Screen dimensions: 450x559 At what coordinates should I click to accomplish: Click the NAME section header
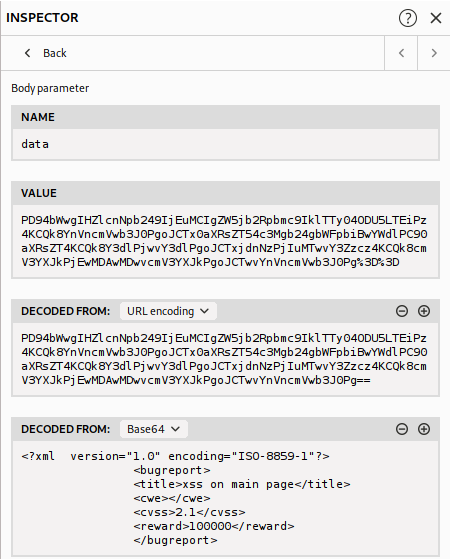pos(225,117)
